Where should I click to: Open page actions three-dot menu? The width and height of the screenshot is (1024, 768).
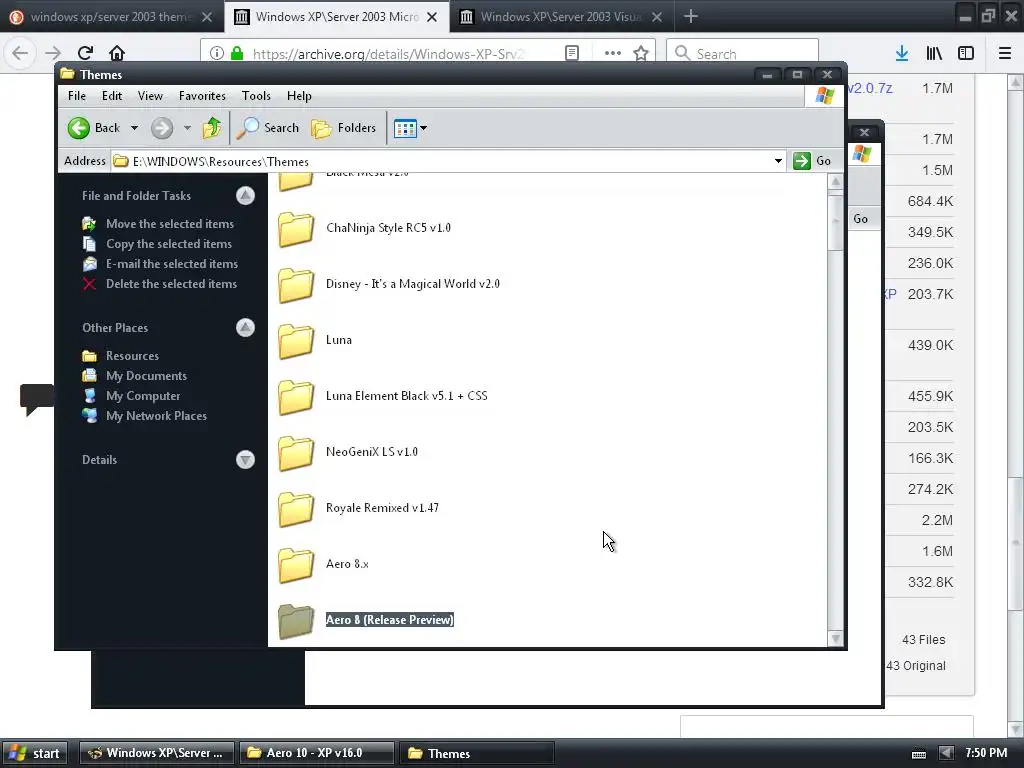(x=613, y=54)
